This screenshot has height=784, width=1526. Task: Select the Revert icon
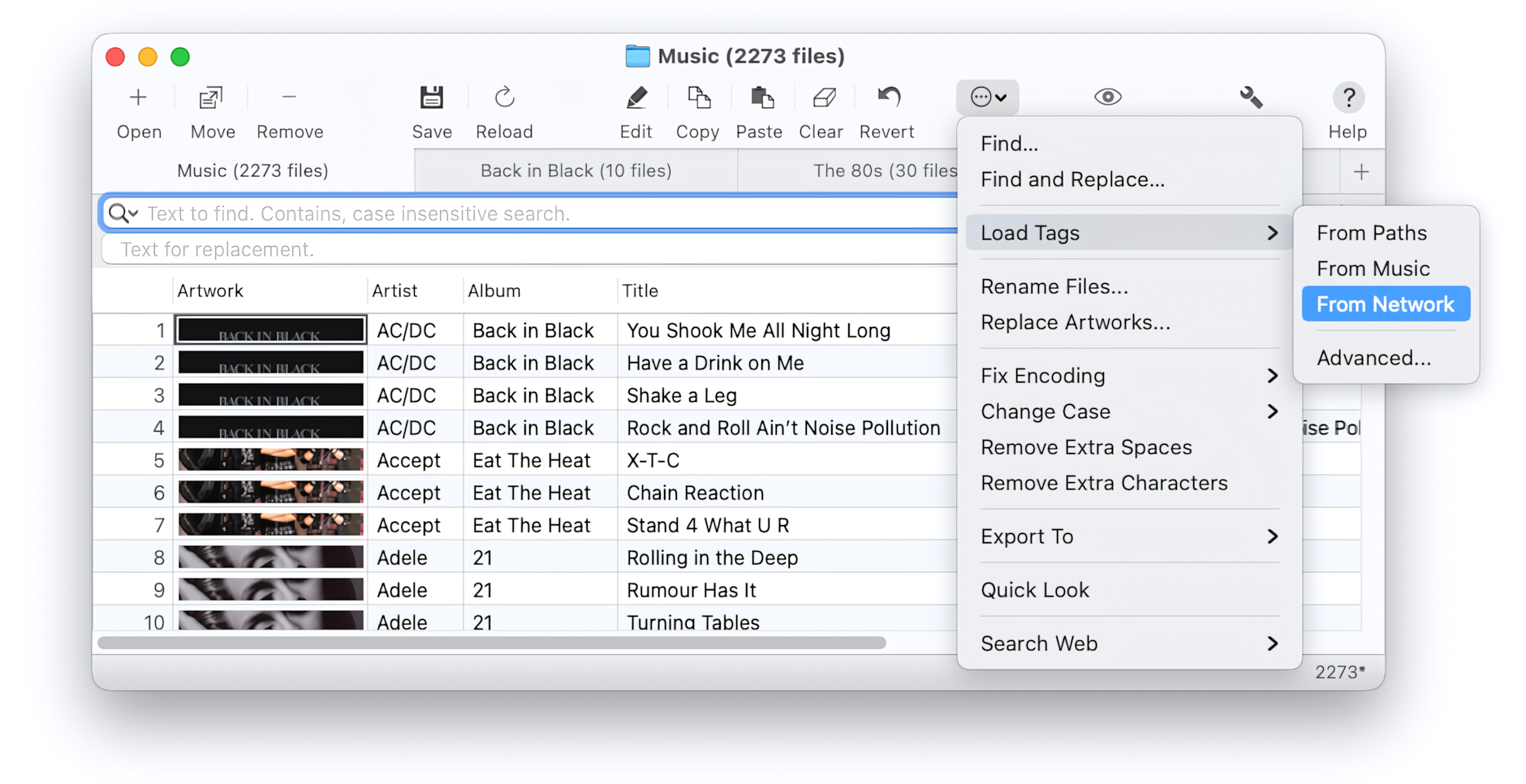click(886, 97)
